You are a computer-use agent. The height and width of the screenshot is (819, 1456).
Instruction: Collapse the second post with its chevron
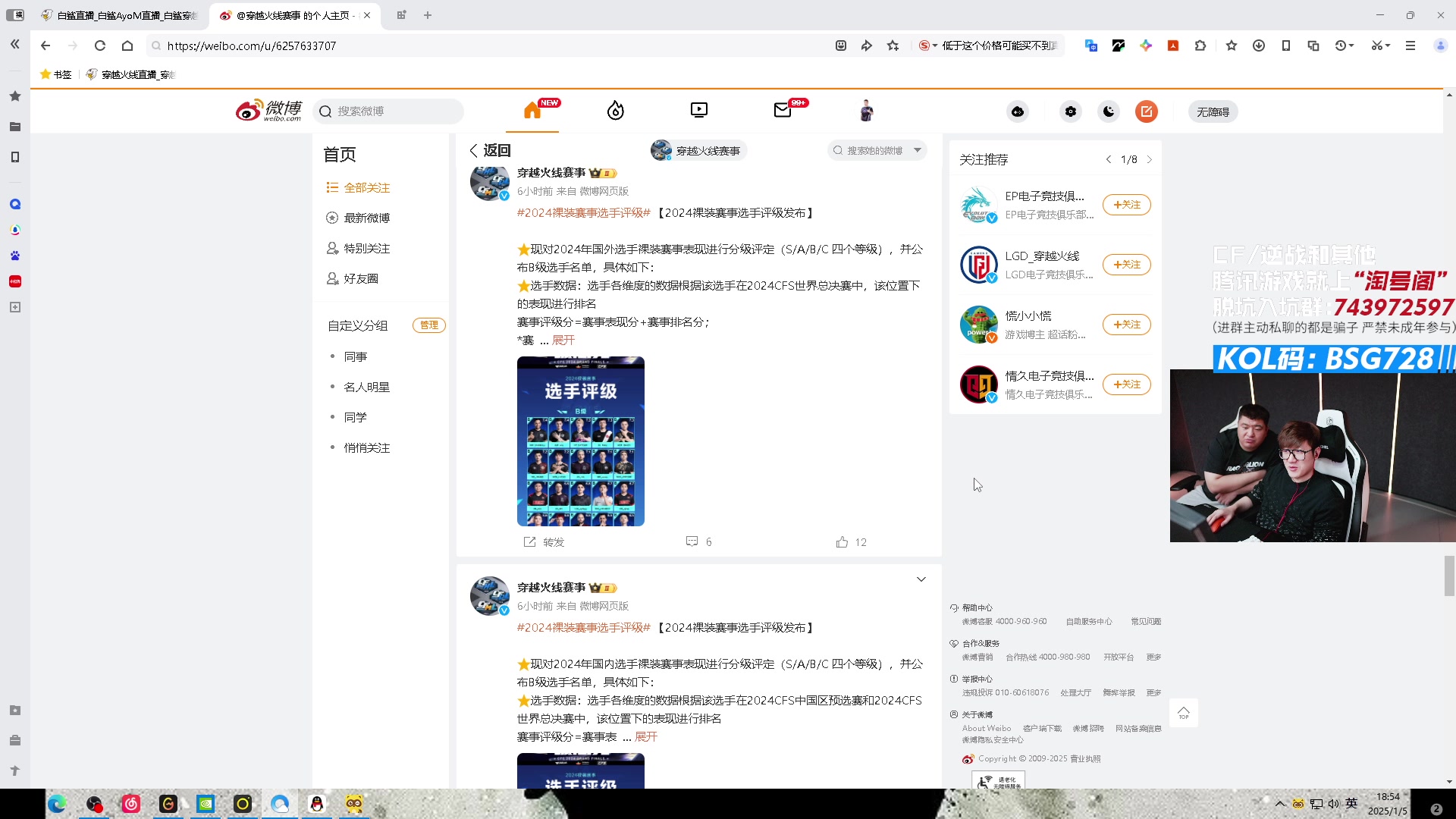pos(921,579)
